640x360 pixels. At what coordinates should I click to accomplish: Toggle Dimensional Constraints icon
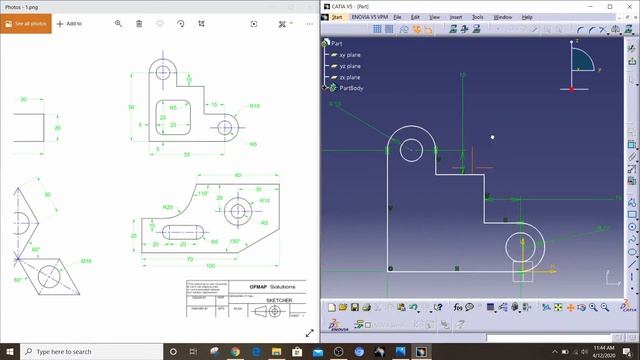(428, 29)
